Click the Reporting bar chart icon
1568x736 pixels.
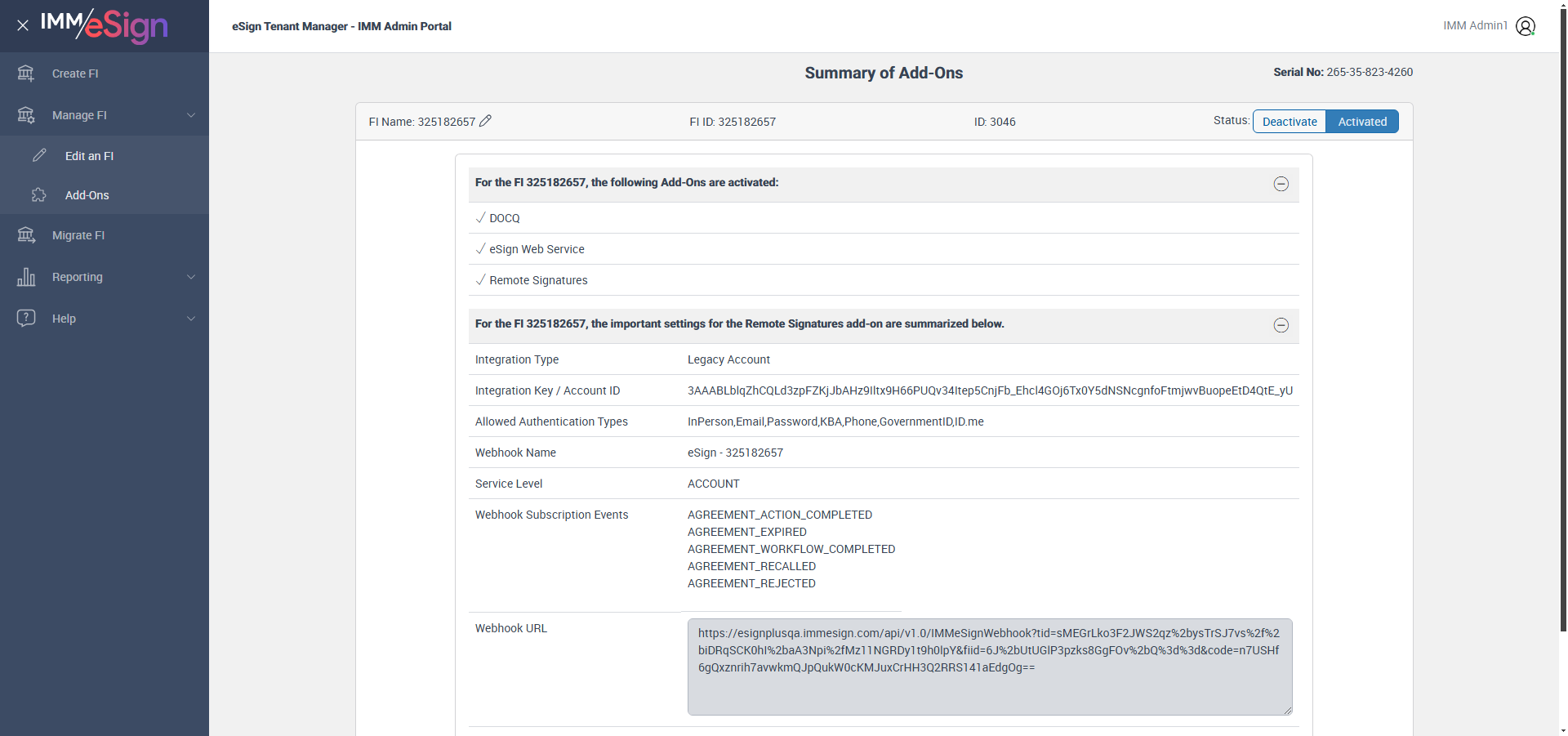pyautogui.click(x=26, y=277)
